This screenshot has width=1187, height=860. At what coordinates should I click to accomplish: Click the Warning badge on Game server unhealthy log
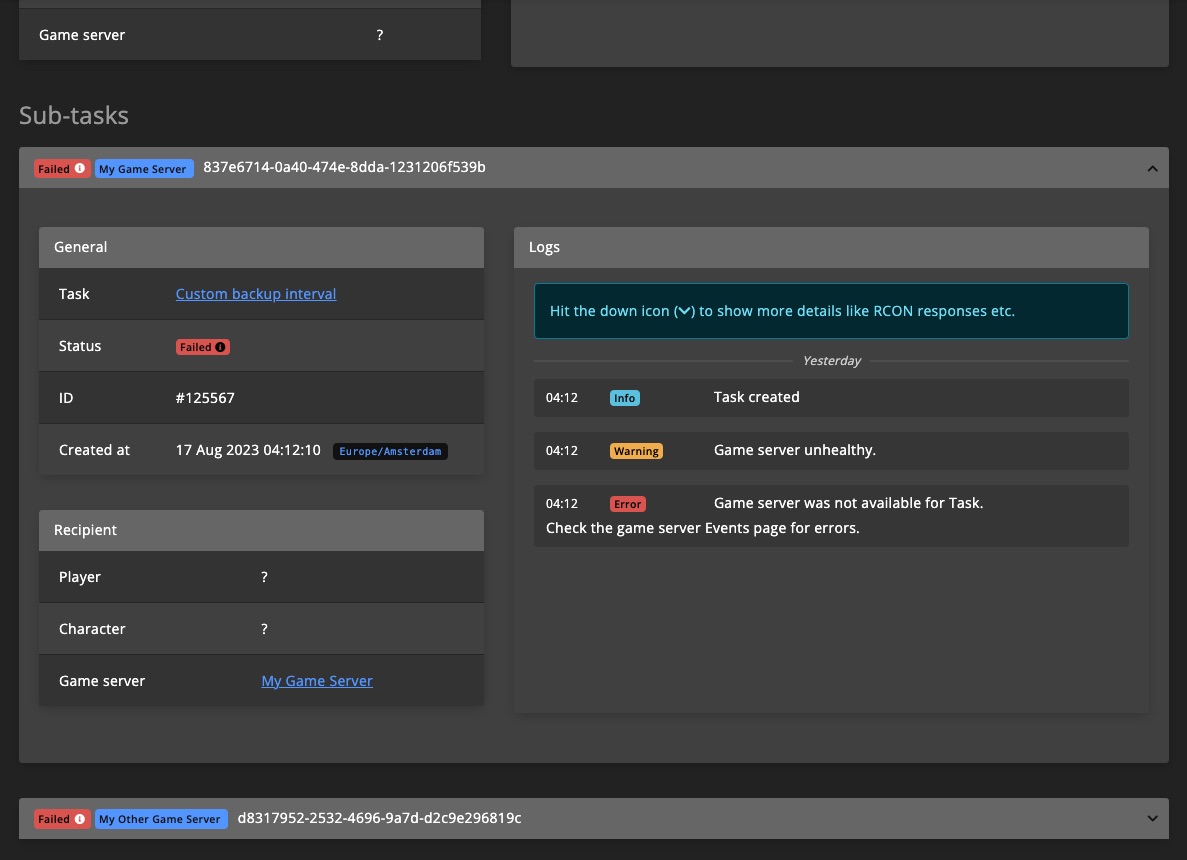coord(636,451)
